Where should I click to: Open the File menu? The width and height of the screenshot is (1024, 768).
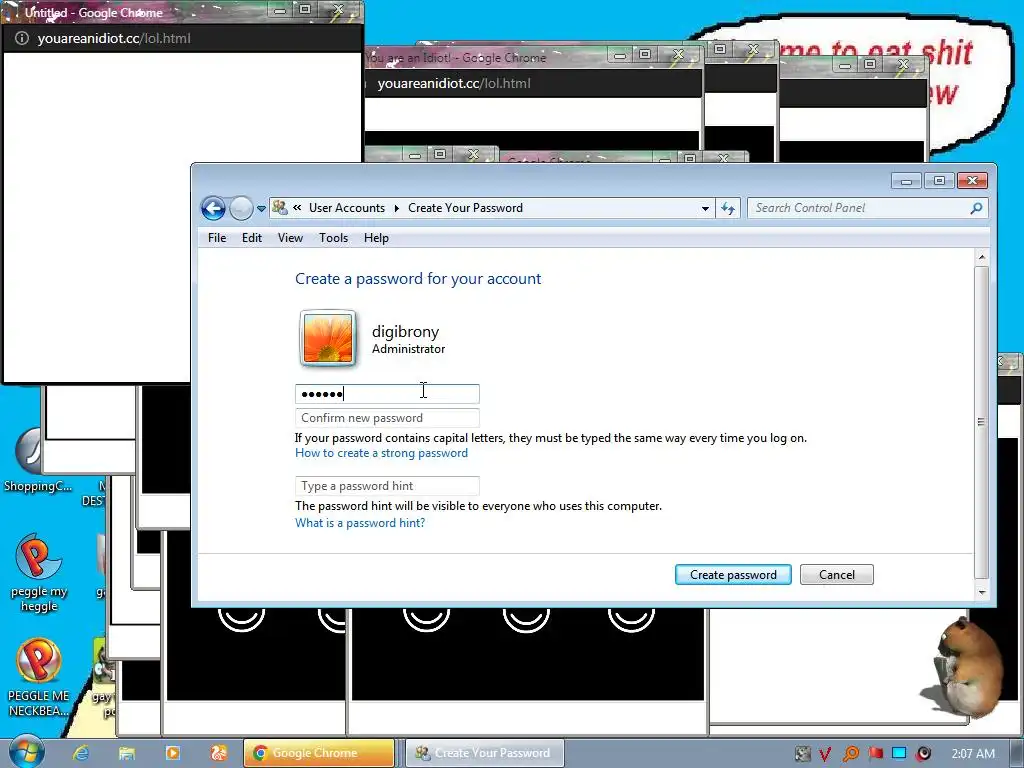tap(217, 238)
